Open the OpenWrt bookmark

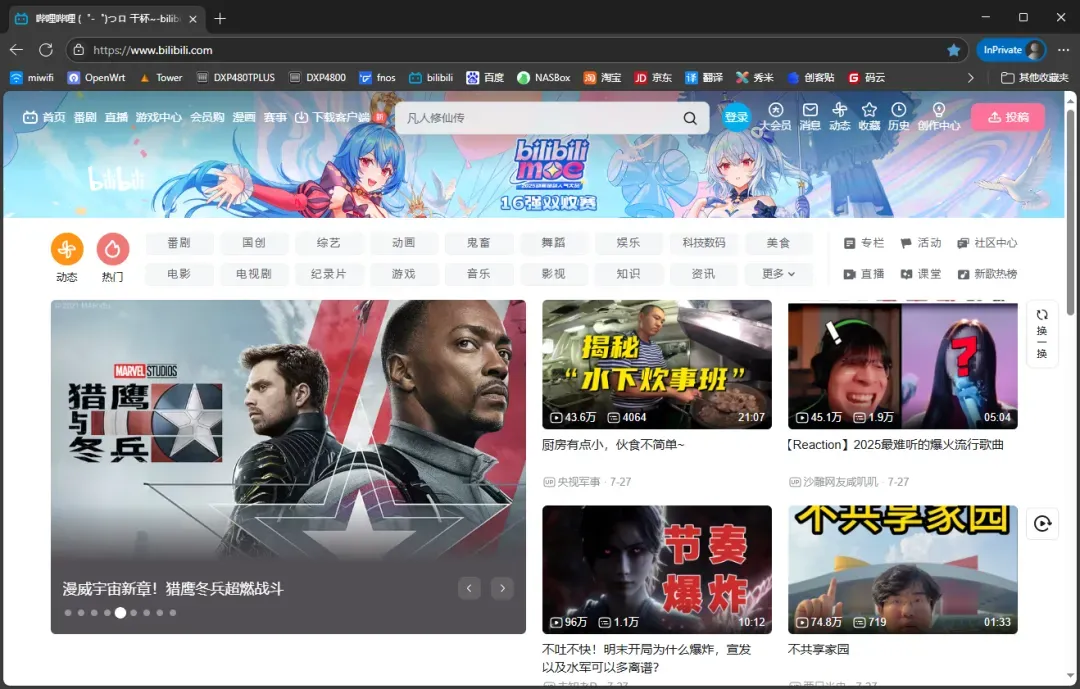(x=96, y=78)
